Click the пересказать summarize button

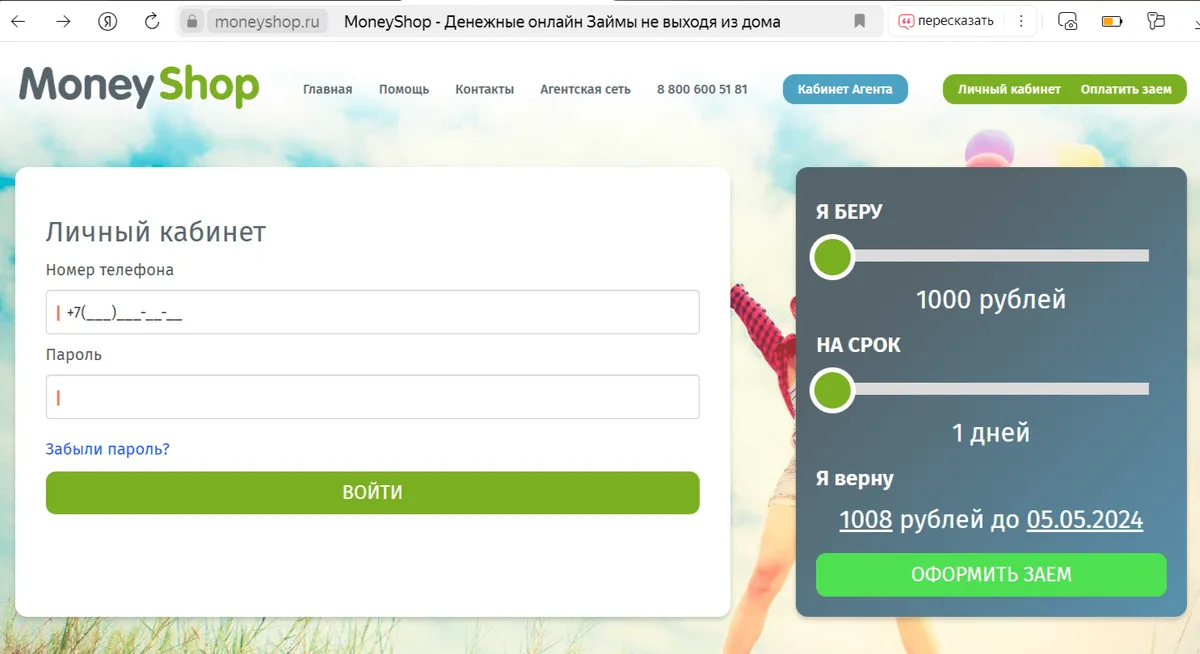click(x=946, y=21)
